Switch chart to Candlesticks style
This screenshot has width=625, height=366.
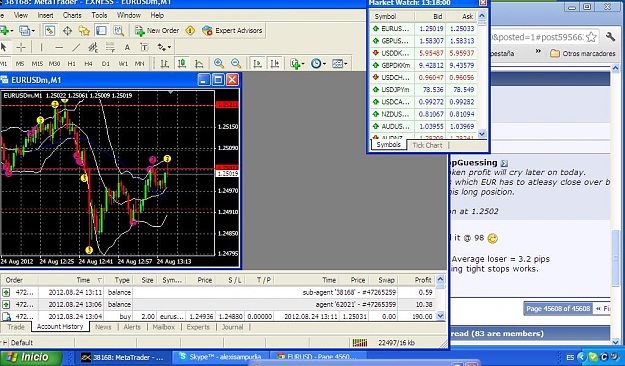182,63
